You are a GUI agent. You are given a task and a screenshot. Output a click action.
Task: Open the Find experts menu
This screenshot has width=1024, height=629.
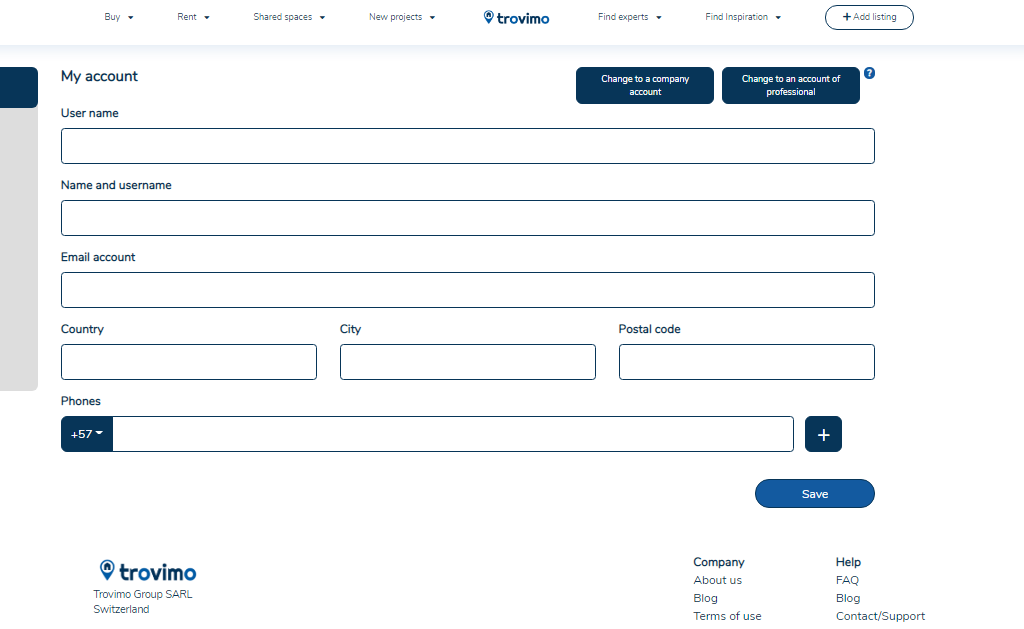[x=630, y=17]
